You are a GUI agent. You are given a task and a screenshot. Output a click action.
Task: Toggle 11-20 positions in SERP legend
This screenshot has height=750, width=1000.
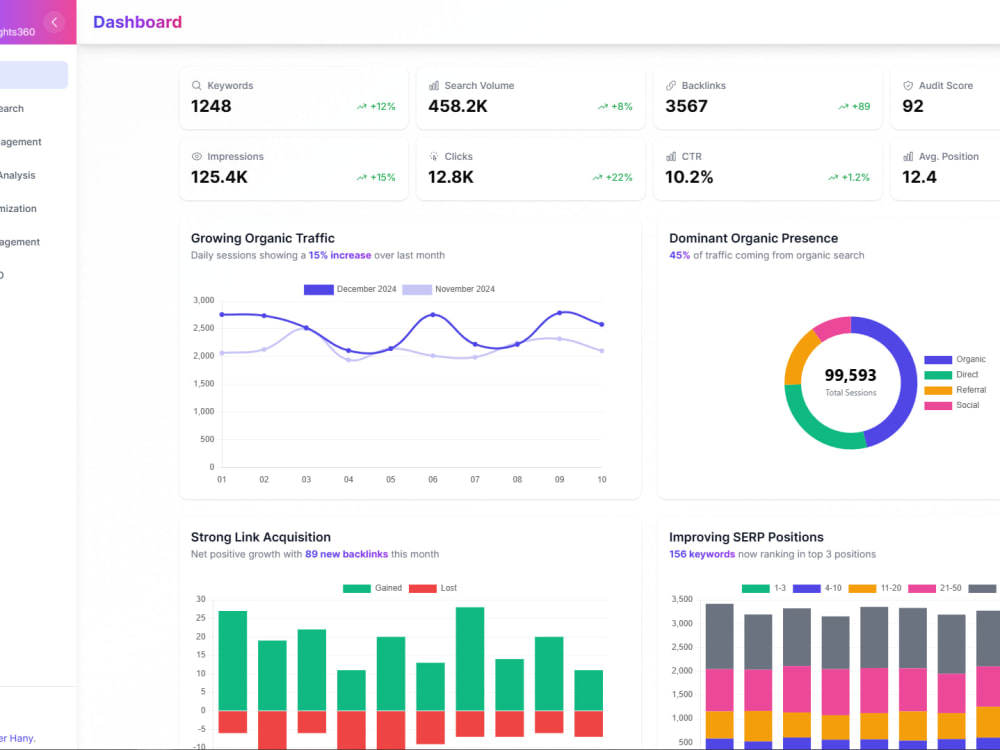click(875, 588)
